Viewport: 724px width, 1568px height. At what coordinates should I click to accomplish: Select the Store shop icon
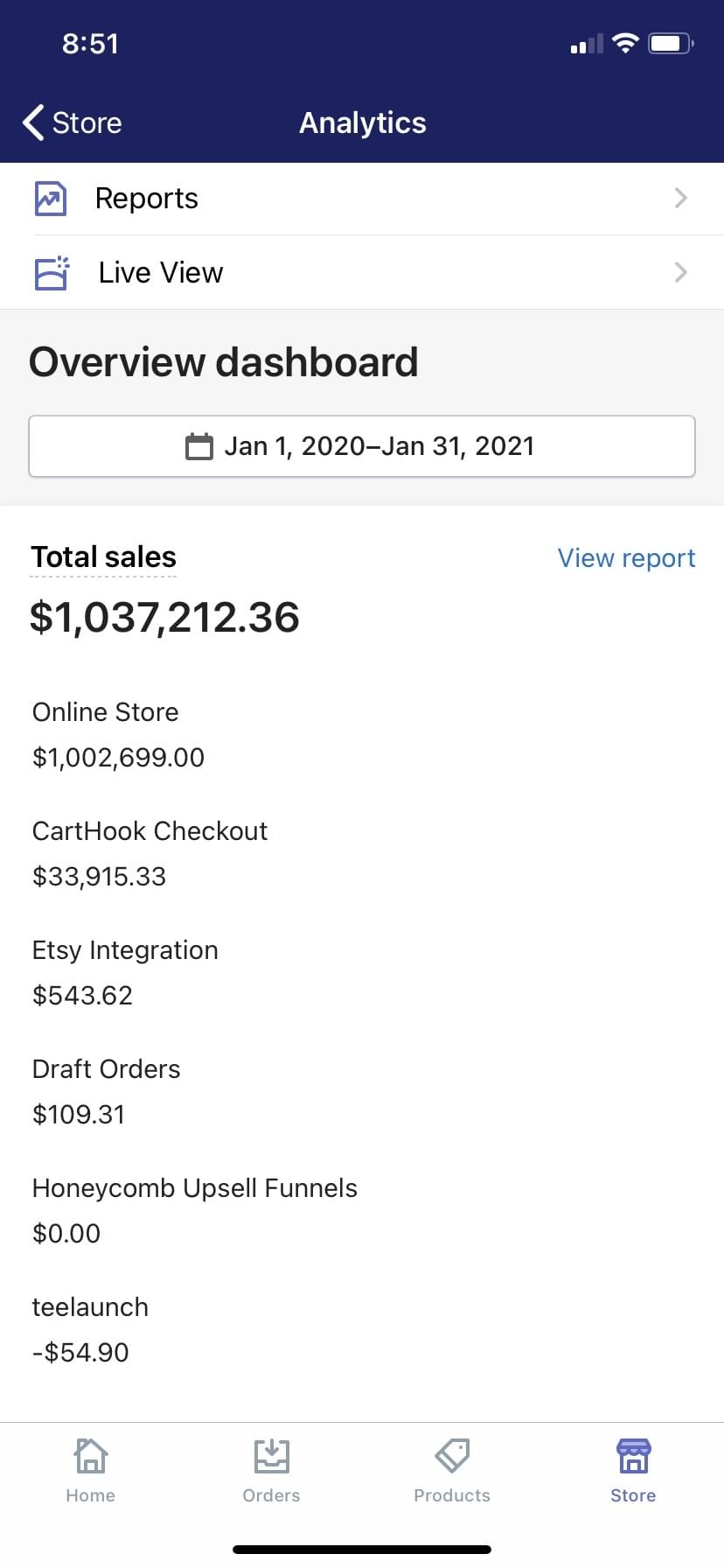633,1456
